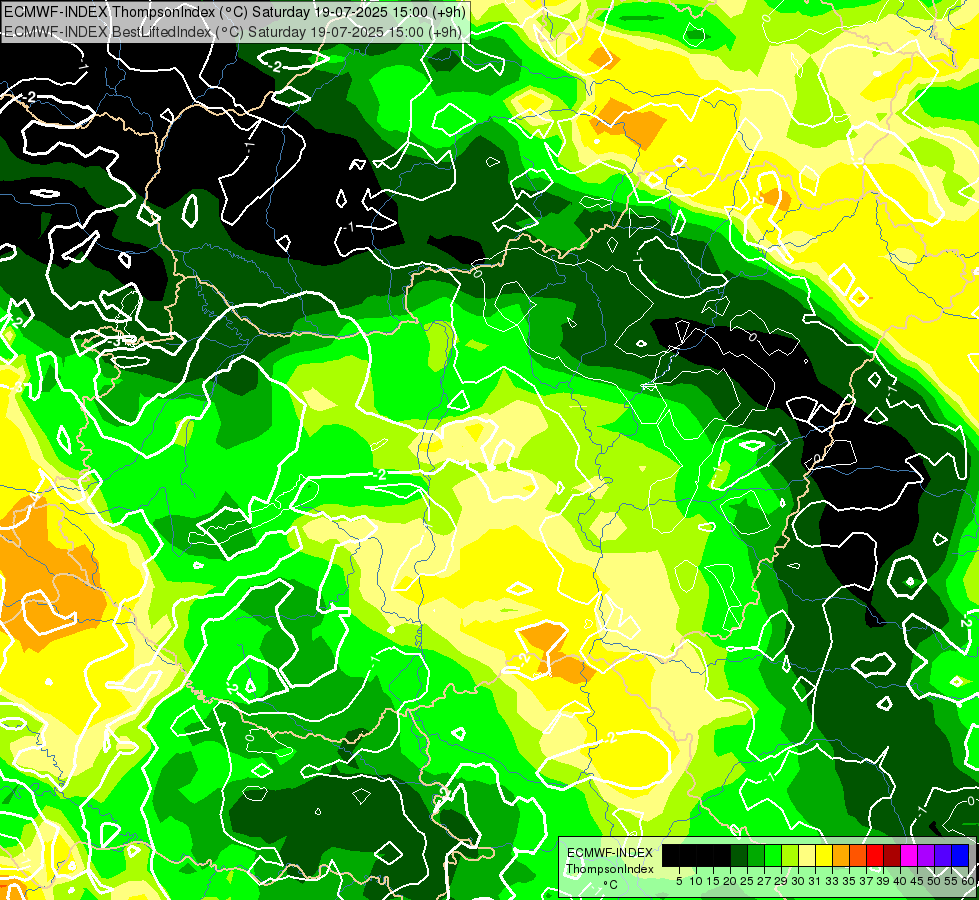
Task: Click the legend scale value 25
Action: point(747,881)
